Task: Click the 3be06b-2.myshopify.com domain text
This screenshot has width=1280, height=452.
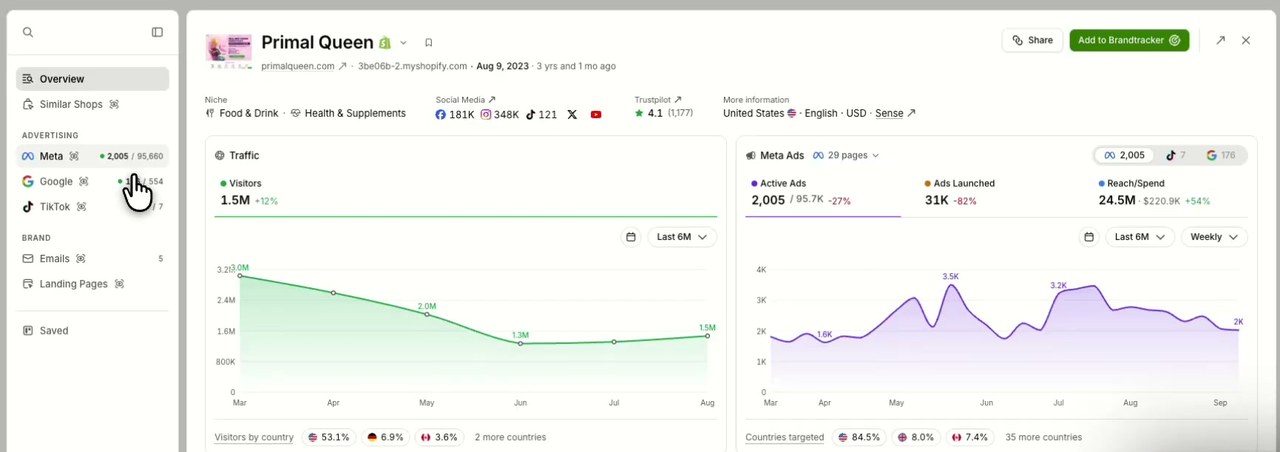Action: click(x=412, y=66)
